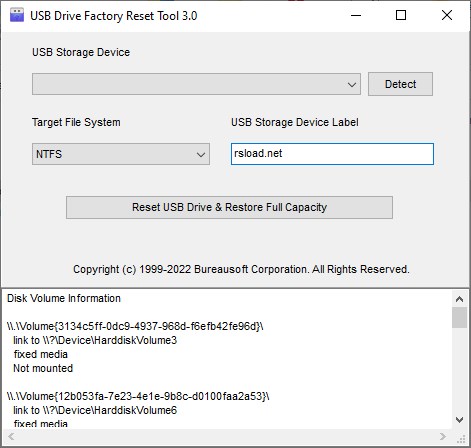Image resolution: width=471 pixels, height=448 pixels.
Task: Click the 'fixed media' line under HarddiskVolume3
Action: 41,354
